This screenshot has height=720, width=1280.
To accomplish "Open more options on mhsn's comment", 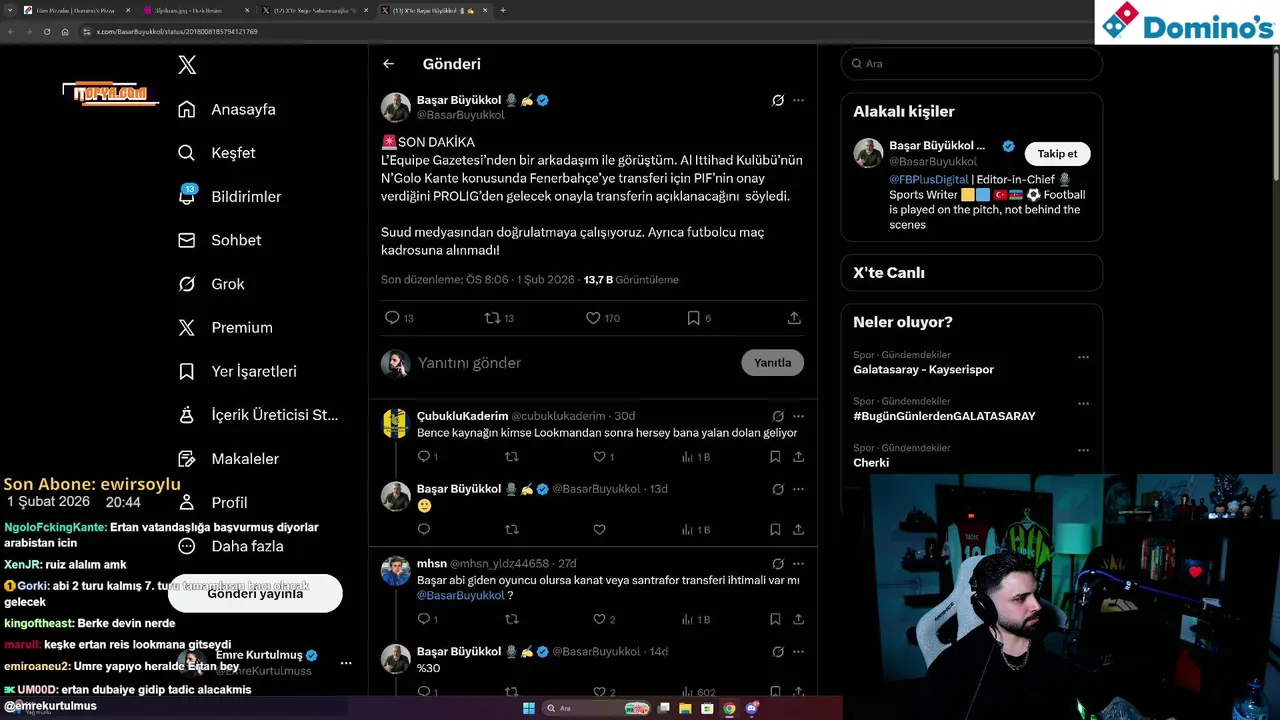I will tap(798, 564).
